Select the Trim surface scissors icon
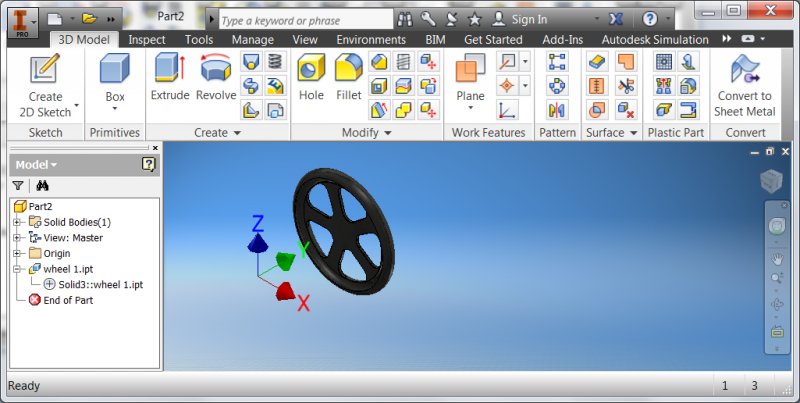Viewport: 800px width, 403px height. tap(625, 86)
